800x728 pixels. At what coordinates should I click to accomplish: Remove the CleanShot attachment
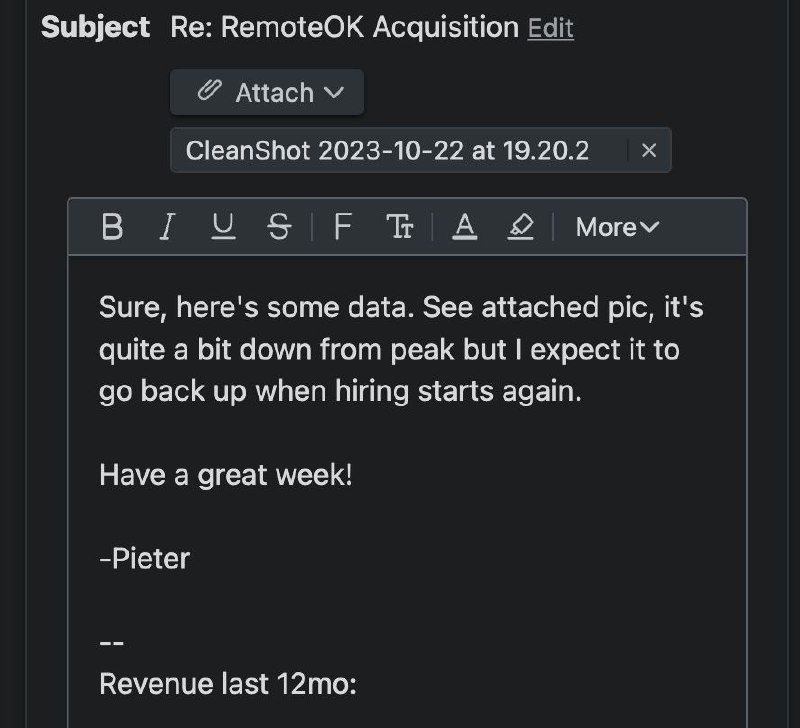pyautogui.click(x=648, y=150)
